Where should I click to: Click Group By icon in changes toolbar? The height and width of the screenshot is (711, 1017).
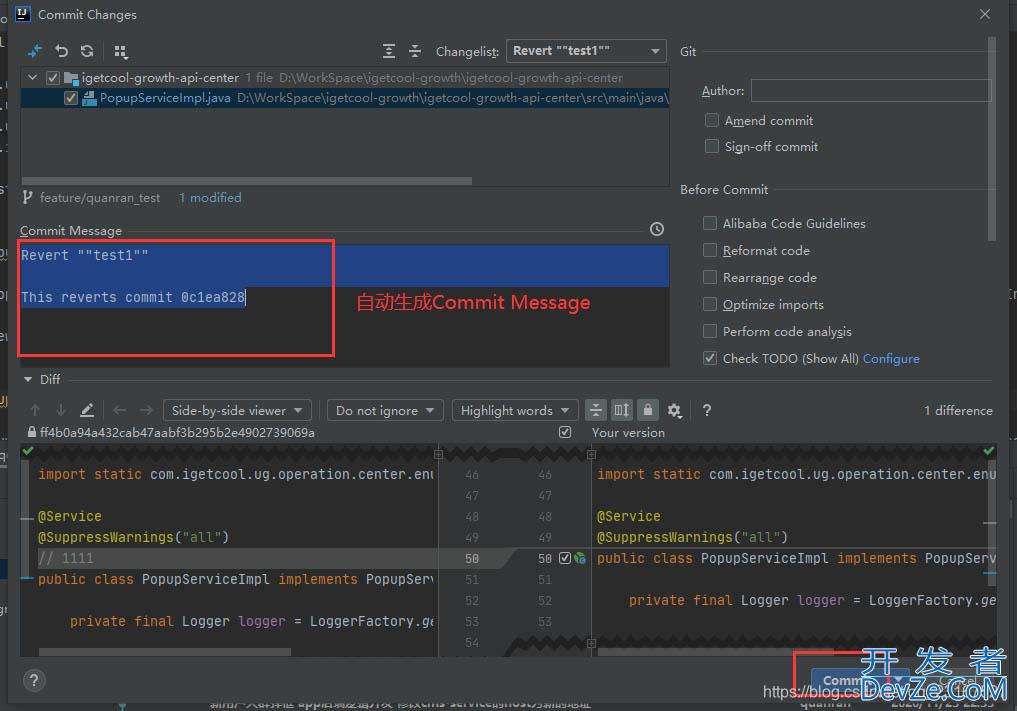tap(121, 51)
